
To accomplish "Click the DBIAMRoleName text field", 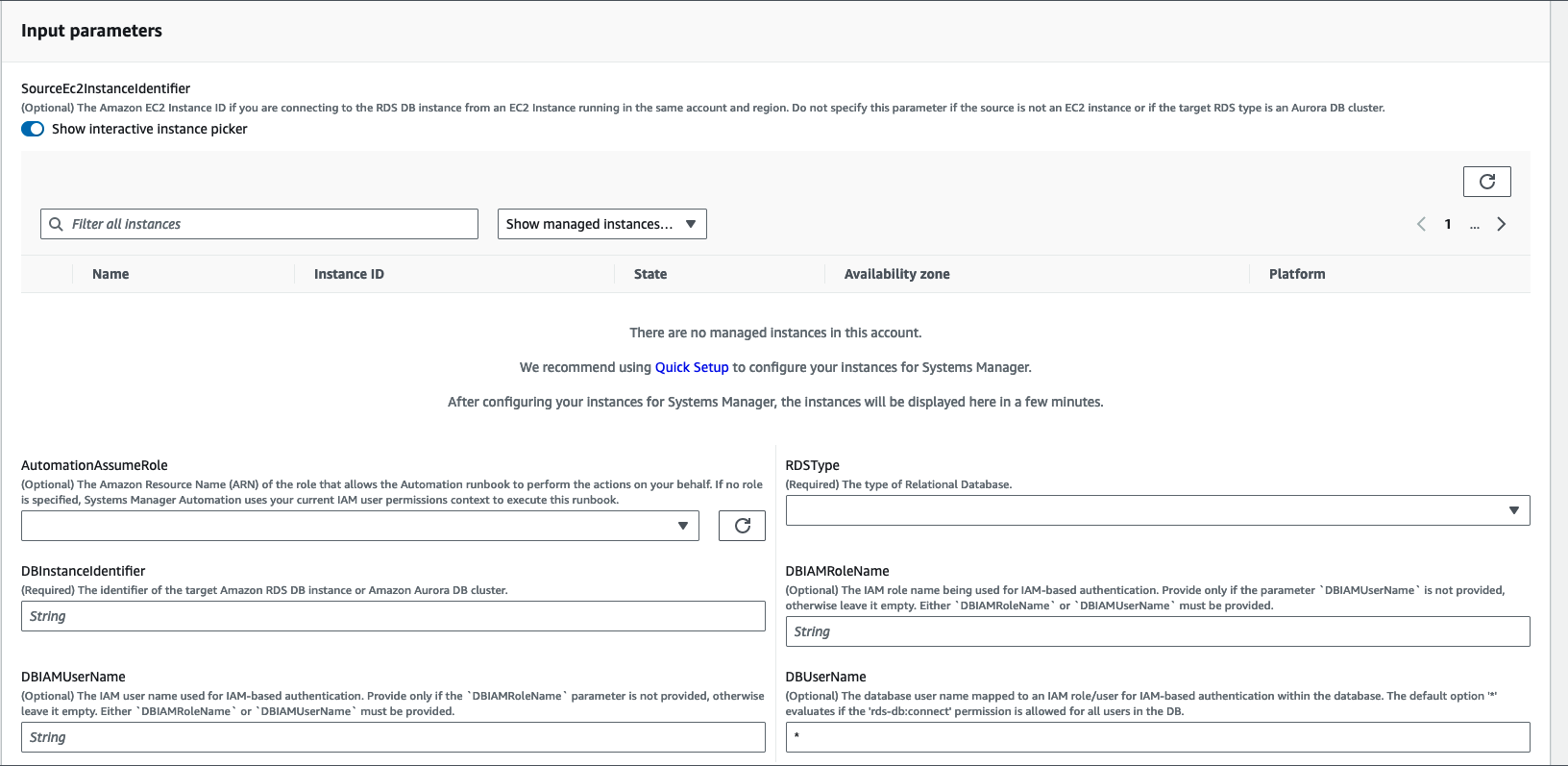I will coord(1157,630).
